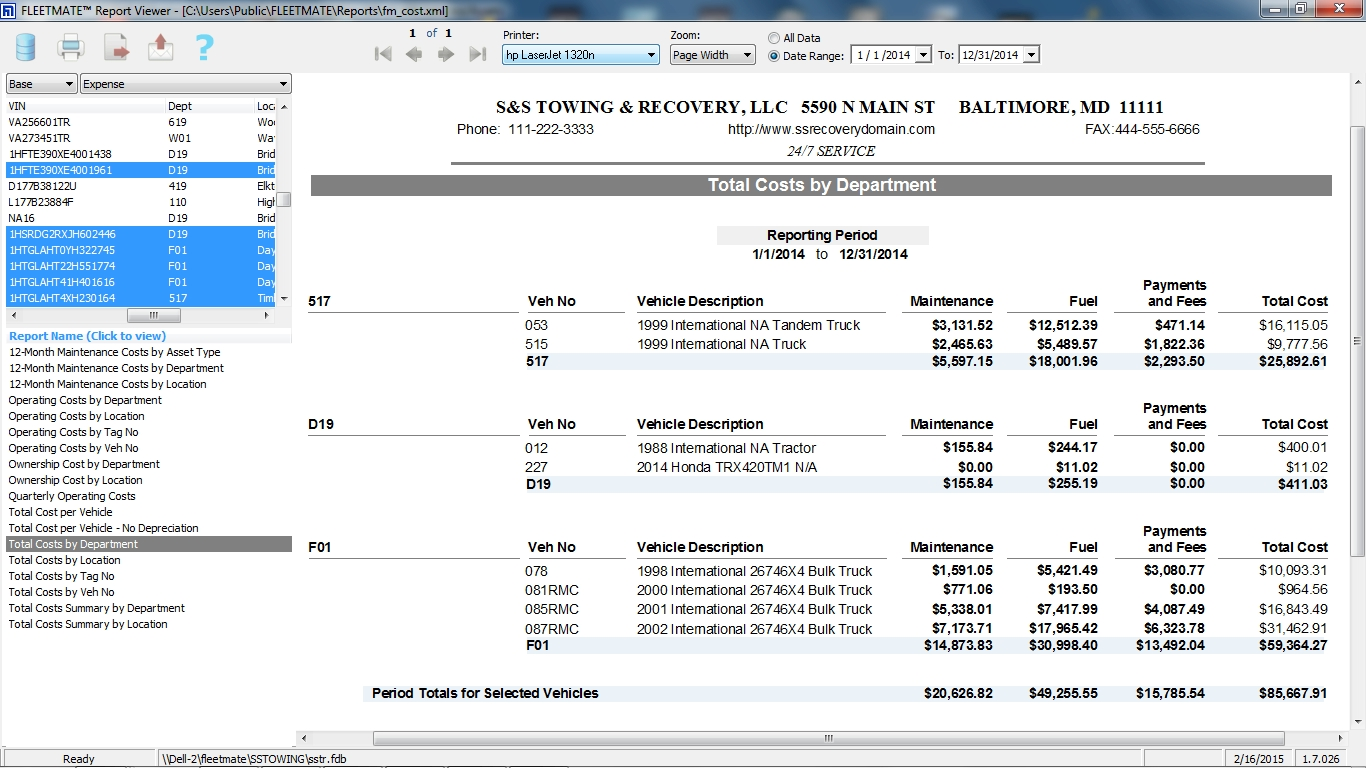Go to previous page arrow
Image resolution: width=1366 pixels, height=768 pixels.
pos(414,54)
